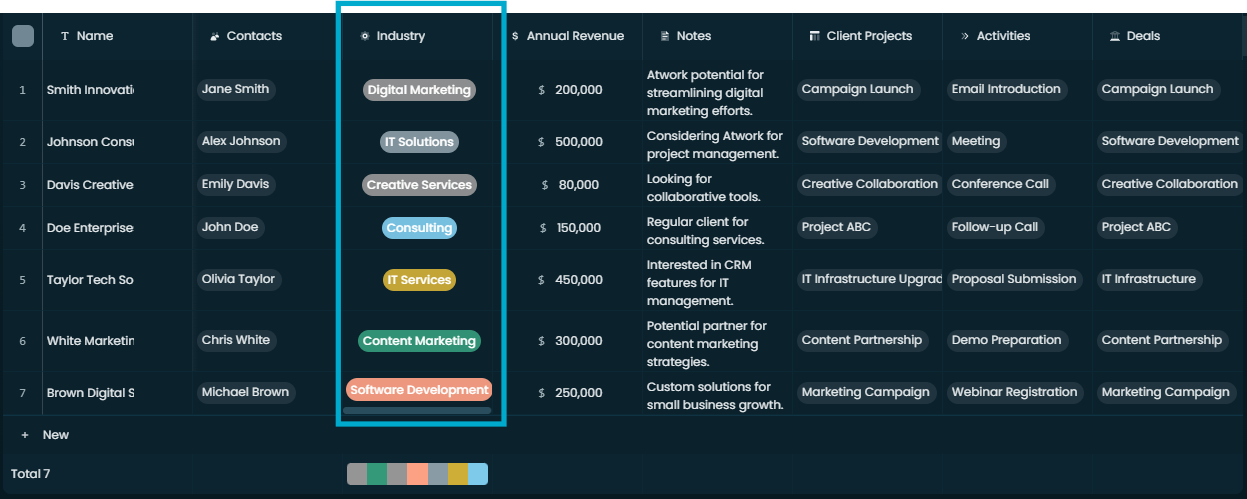Open Olivia Taylor contact chip
The height and width of the screenshot is (499, 1247).
(x=238, y=279)
